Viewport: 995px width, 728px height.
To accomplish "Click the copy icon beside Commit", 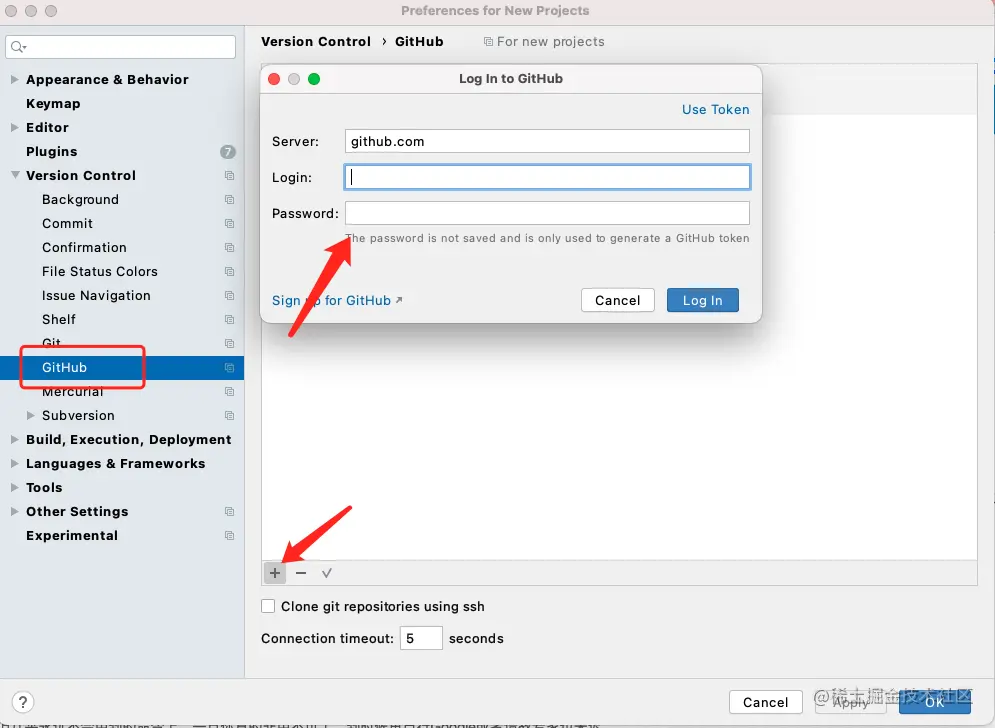I will [230, 223].
